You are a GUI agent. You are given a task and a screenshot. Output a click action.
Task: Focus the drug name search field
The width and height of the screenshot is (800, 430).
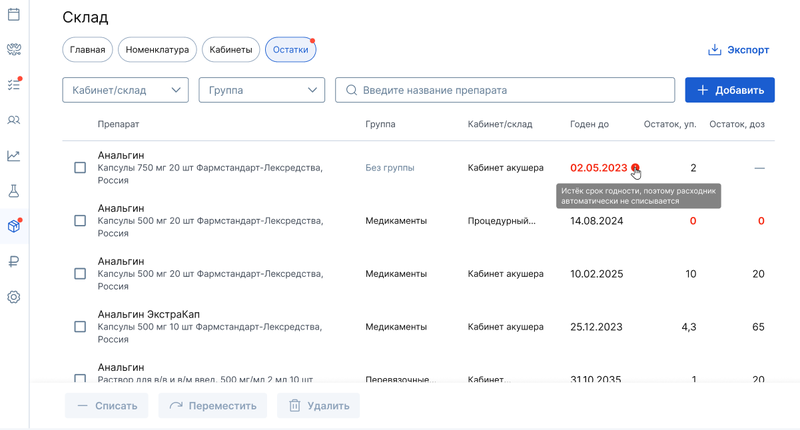[505, 90]
